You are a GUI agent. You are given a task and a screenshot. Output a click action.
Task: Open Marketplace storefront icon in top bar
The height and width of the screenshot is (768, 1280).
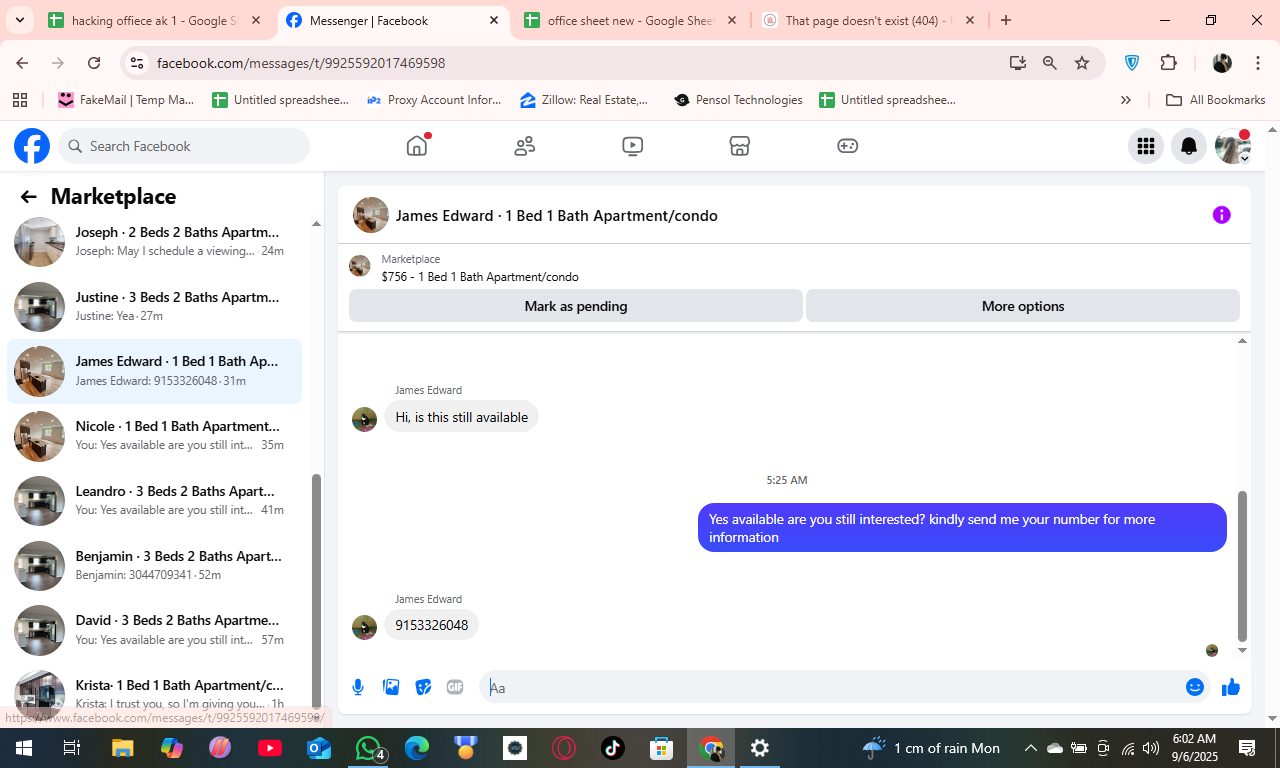[x=740, y=146]
